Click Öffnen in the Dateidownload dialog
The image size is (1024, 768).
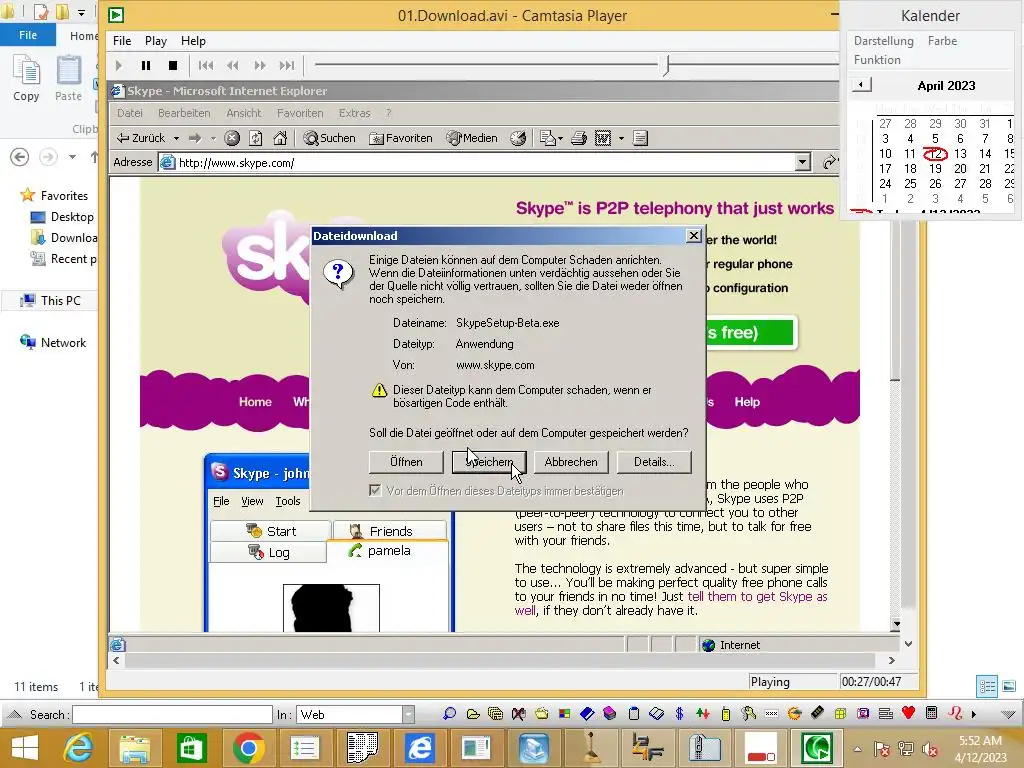coord(406,462)
